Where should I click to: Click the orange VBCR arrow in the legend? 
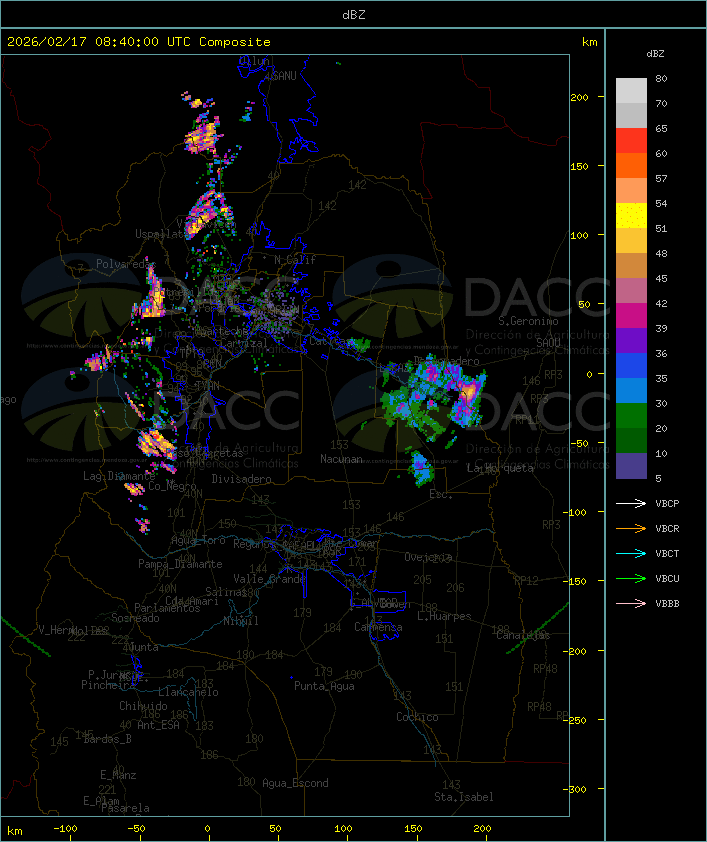tap(631, 528)
